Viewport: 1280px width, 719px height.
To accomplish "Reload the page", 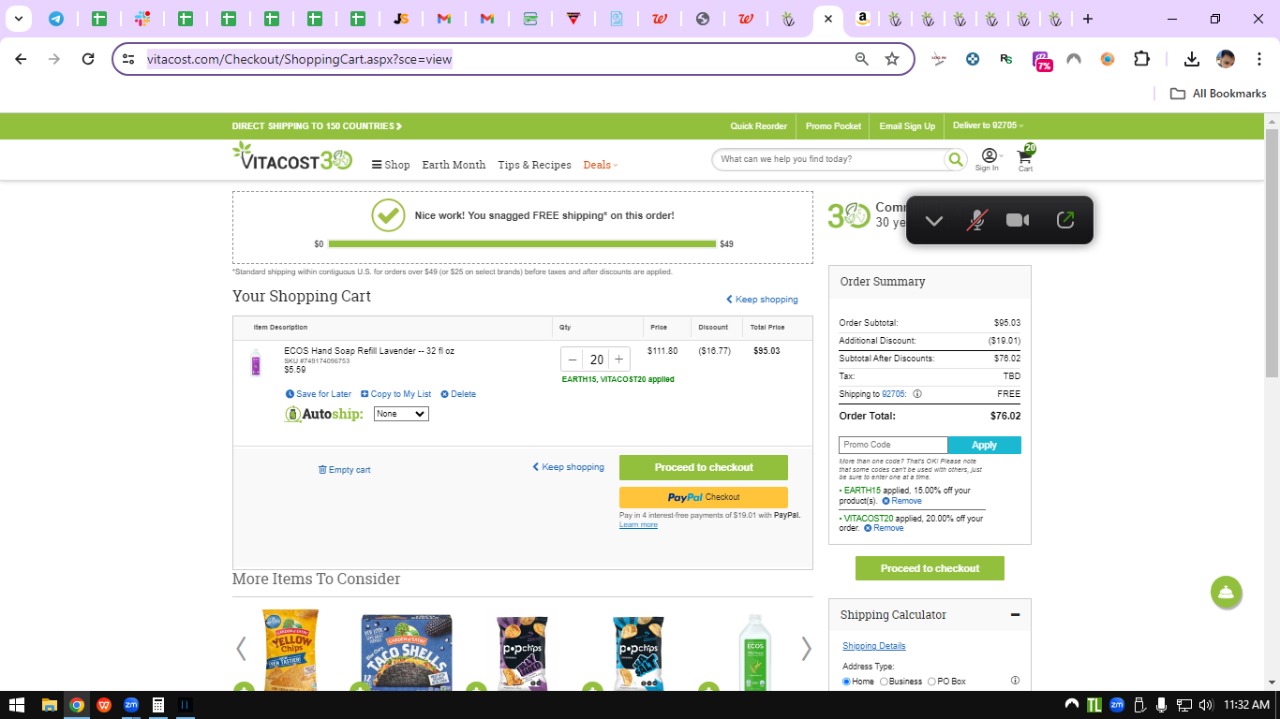I will [88, 59].
